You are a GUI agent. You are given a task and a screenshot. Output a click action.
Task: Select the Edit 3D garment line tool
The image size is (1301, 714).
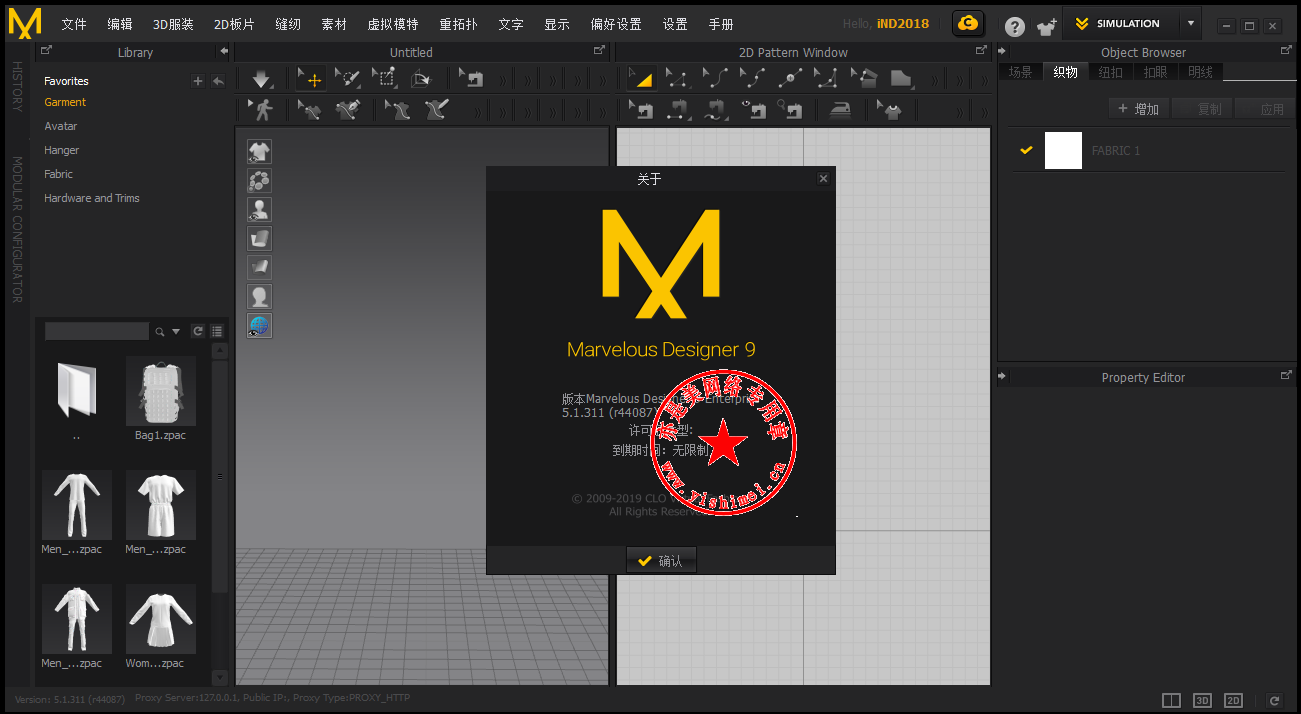[311, 110]
